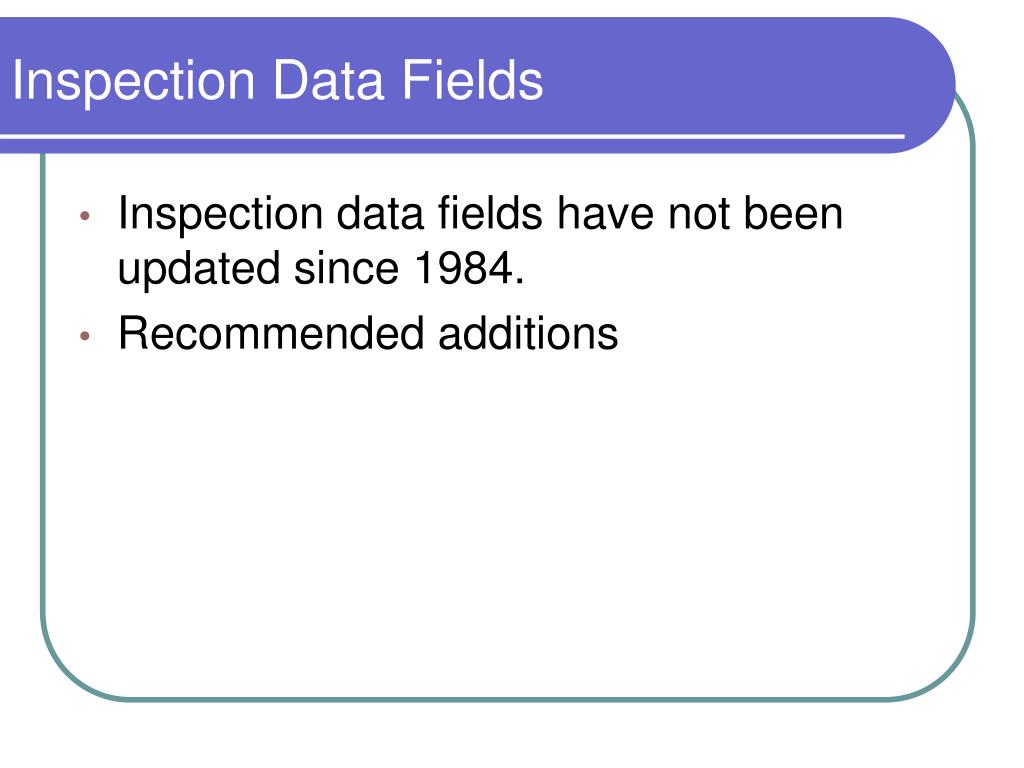Screen dimensions: 1024x768
Task: Click the word "not" in the first bullet
Action: [x=699, y=215]
